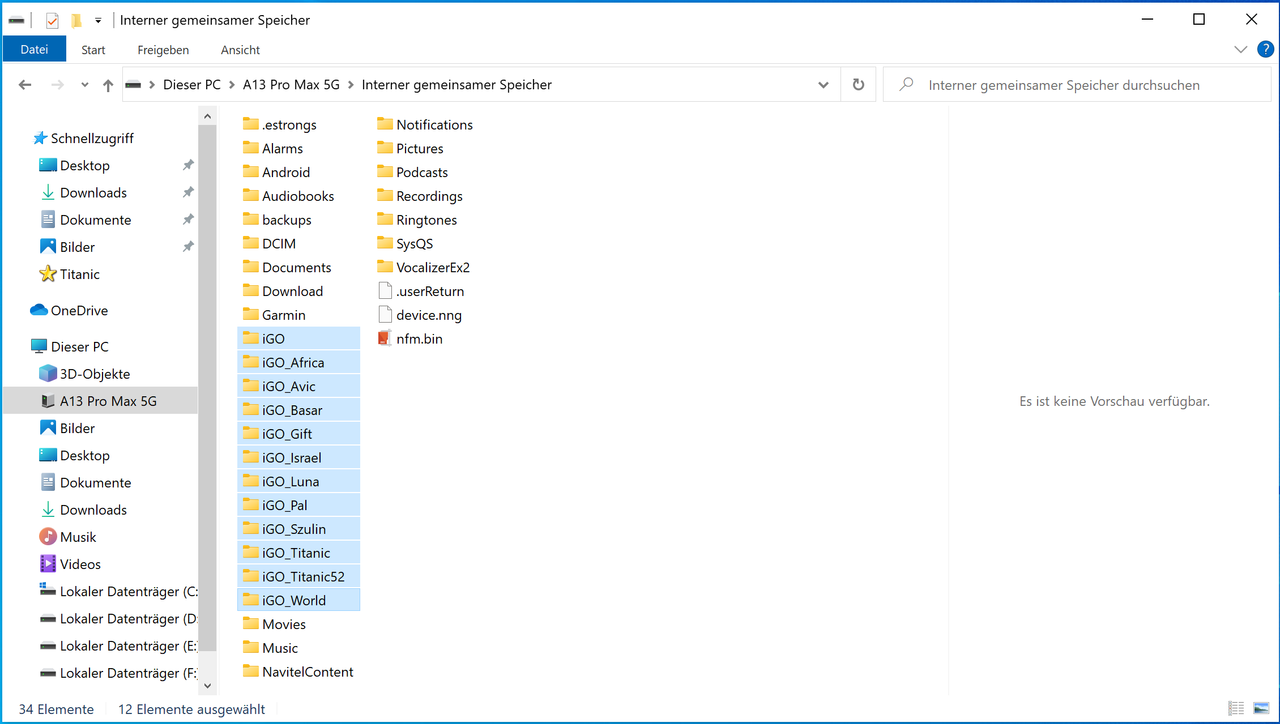The width and height of the screenshot is (1280, 724).
Task: Select the Movies folder icon
Action: [250, 624]
